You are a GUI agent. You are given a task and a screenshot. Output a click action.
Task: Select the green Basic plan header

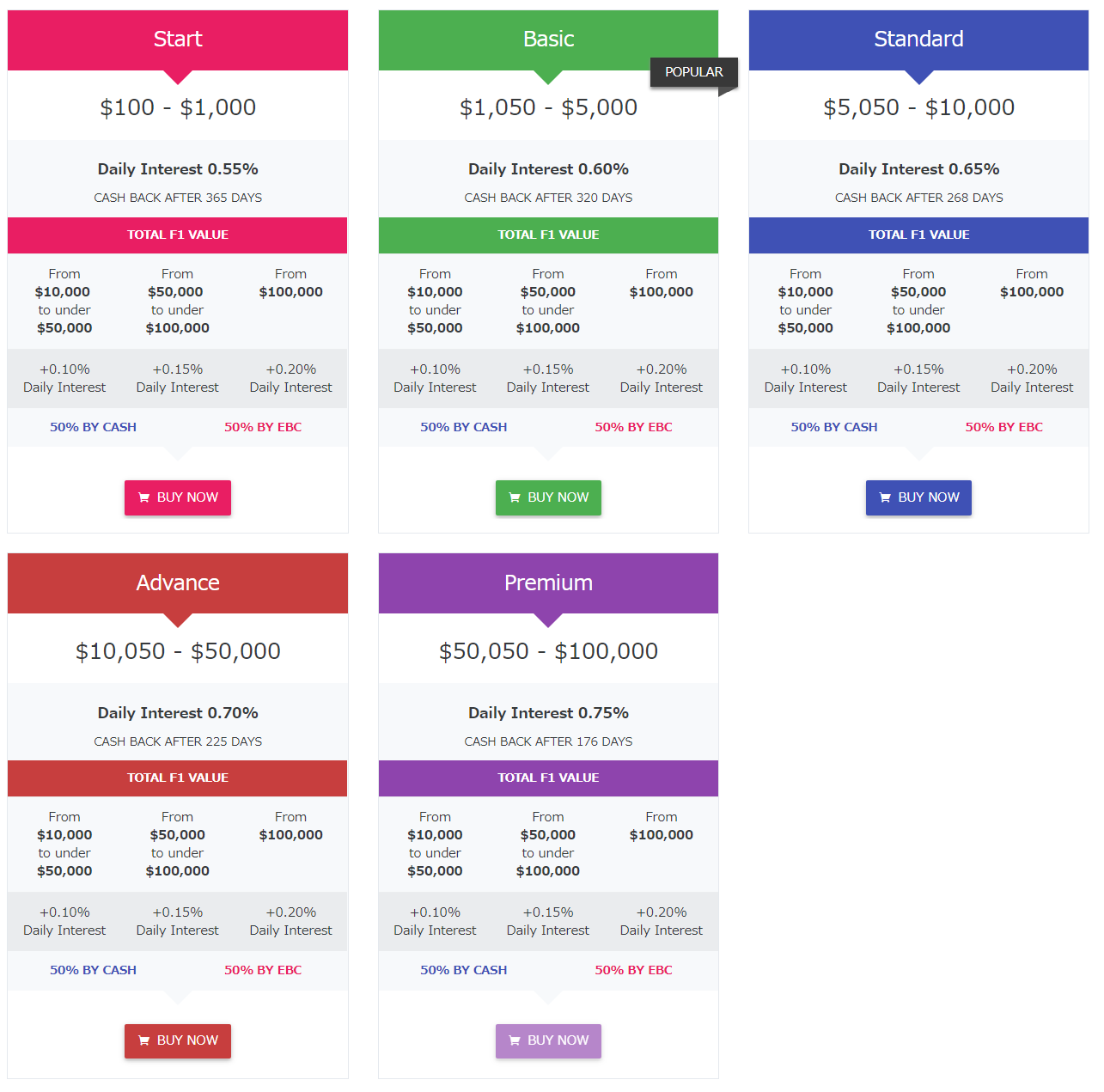pos(548,40)
